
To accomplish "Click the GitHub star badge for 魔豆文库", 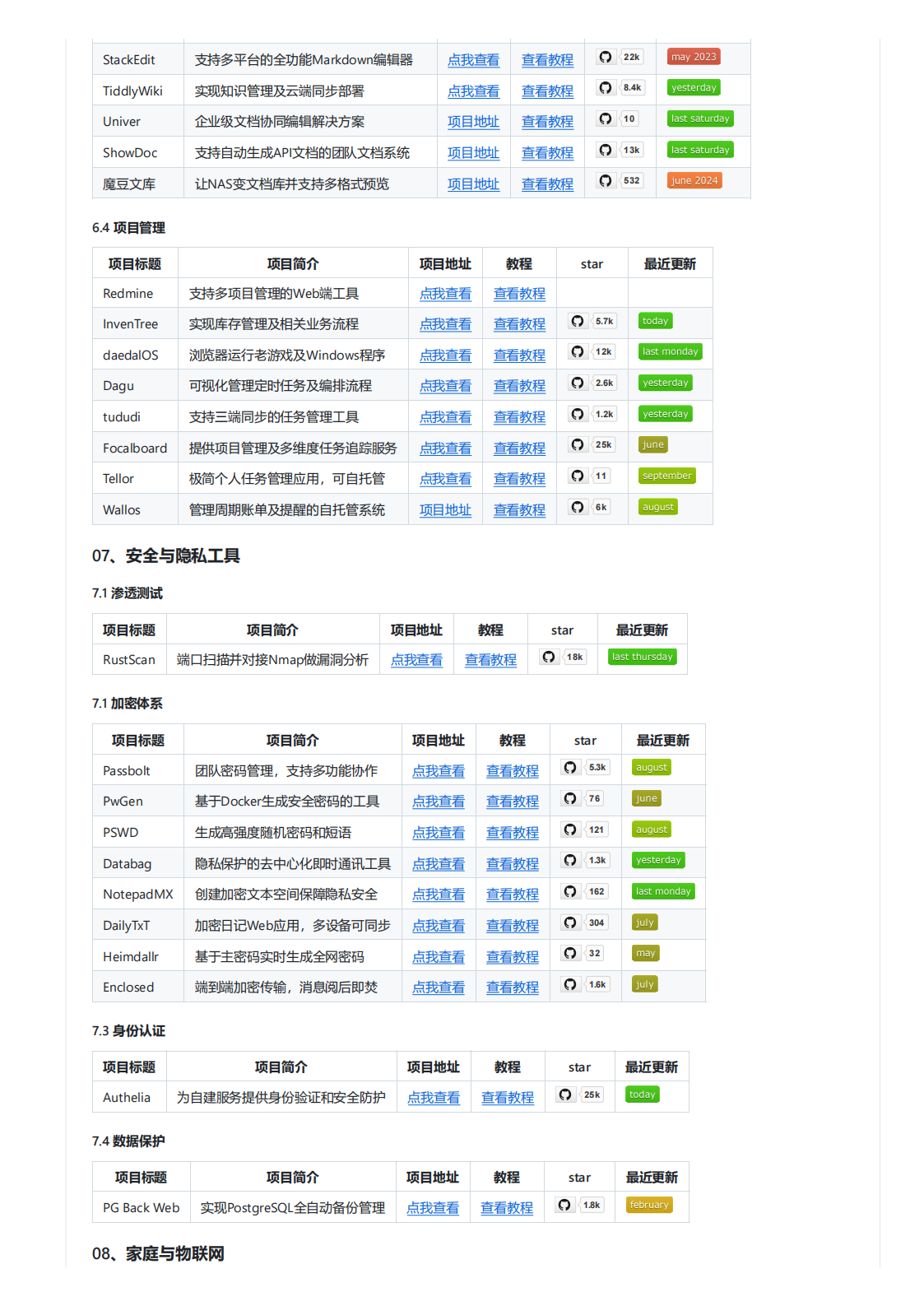I will click(620, 180).
